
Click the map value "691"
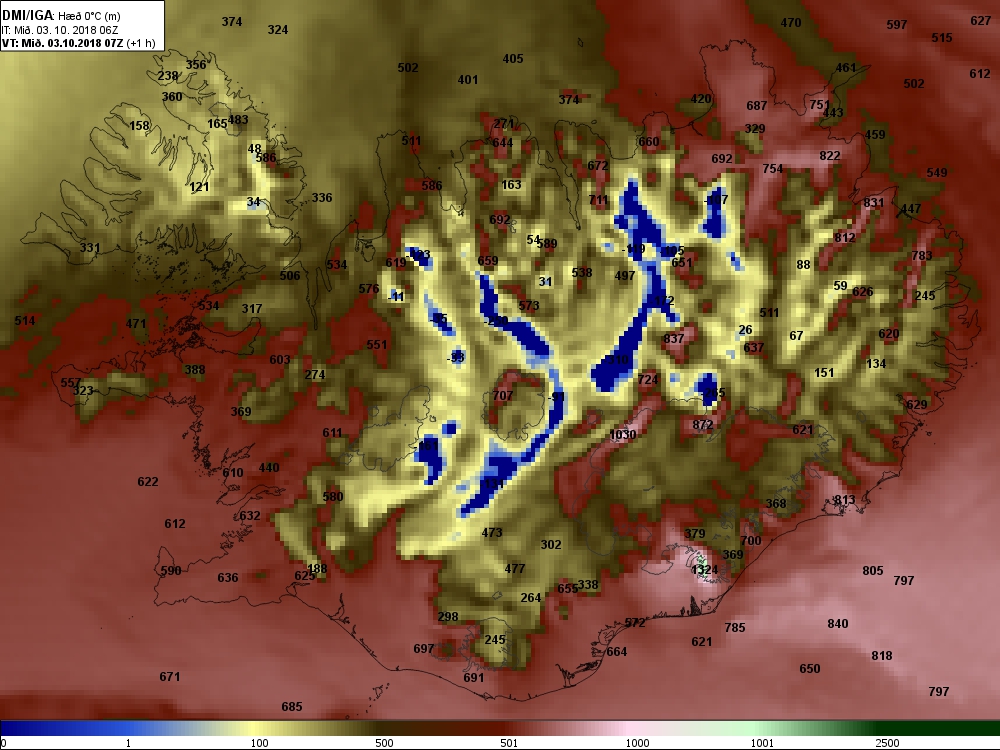coord(473,678)
